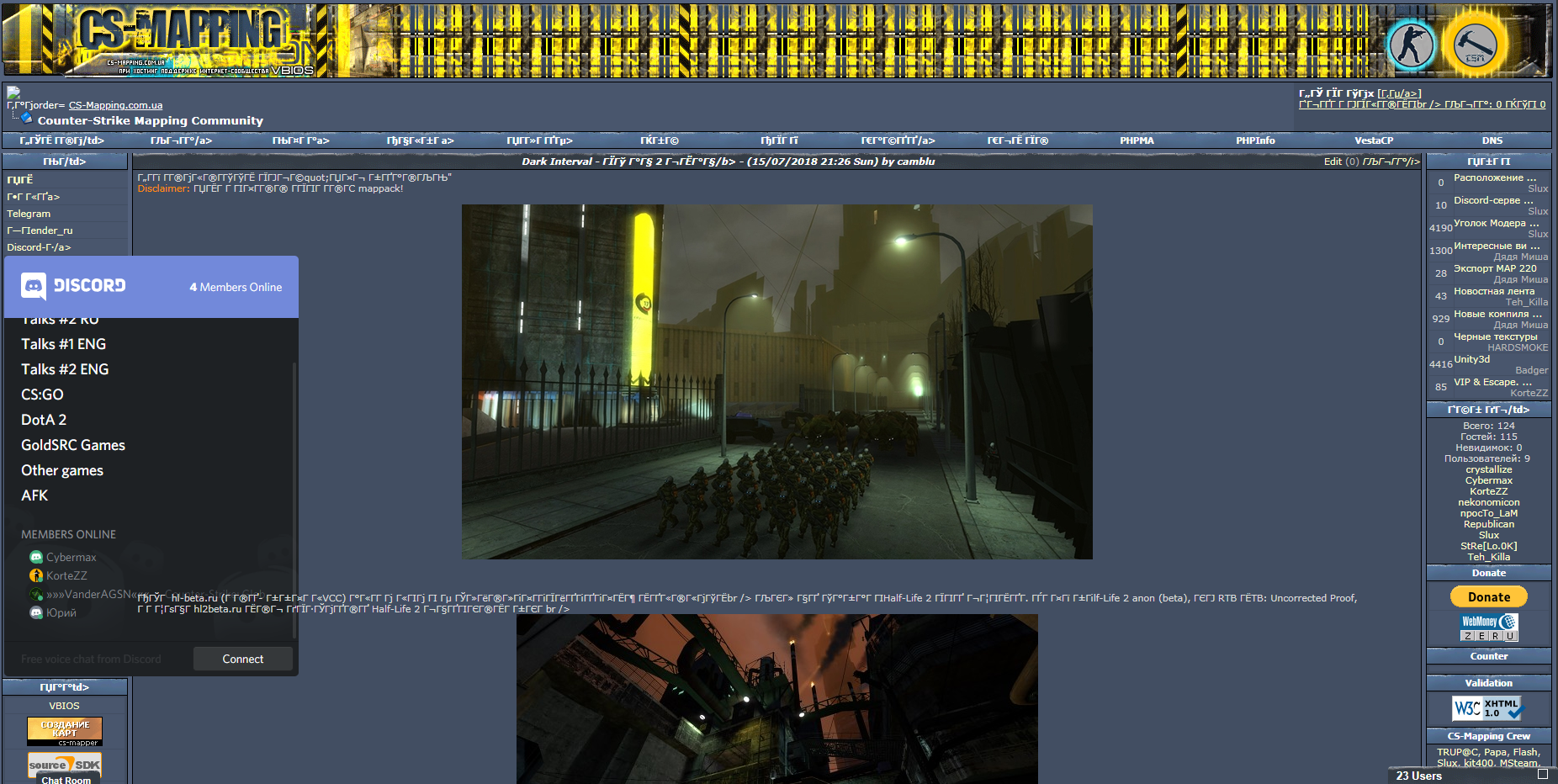The height and width of the screenshot is (784, 1558).
Task: Click Edit (0) on the Dark Interval post
Action: 1341,162
